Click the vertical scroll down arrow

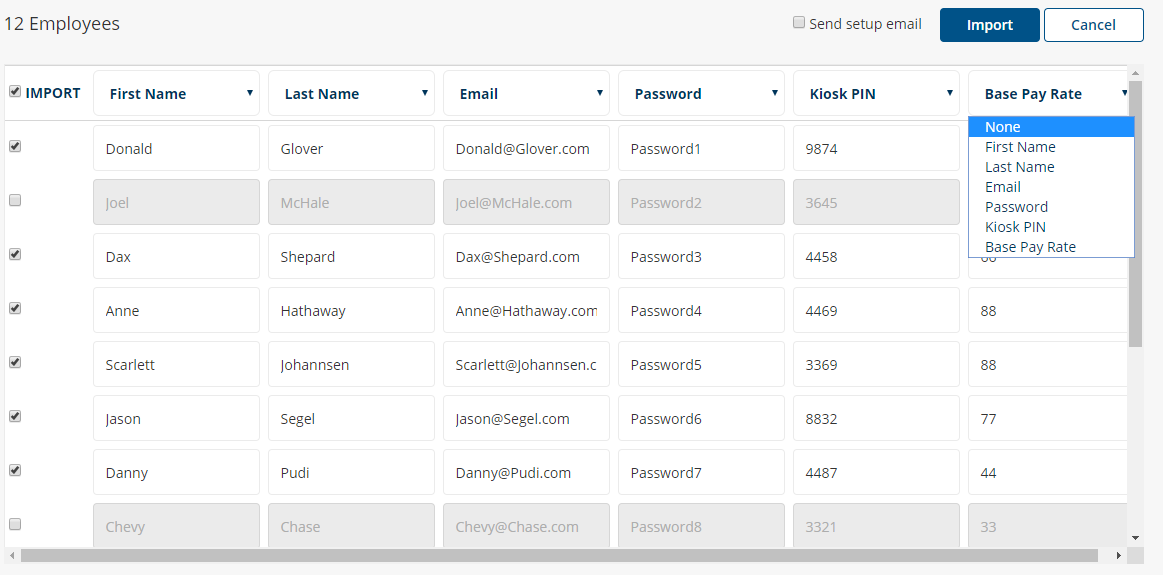click(x=1135, y=538)
